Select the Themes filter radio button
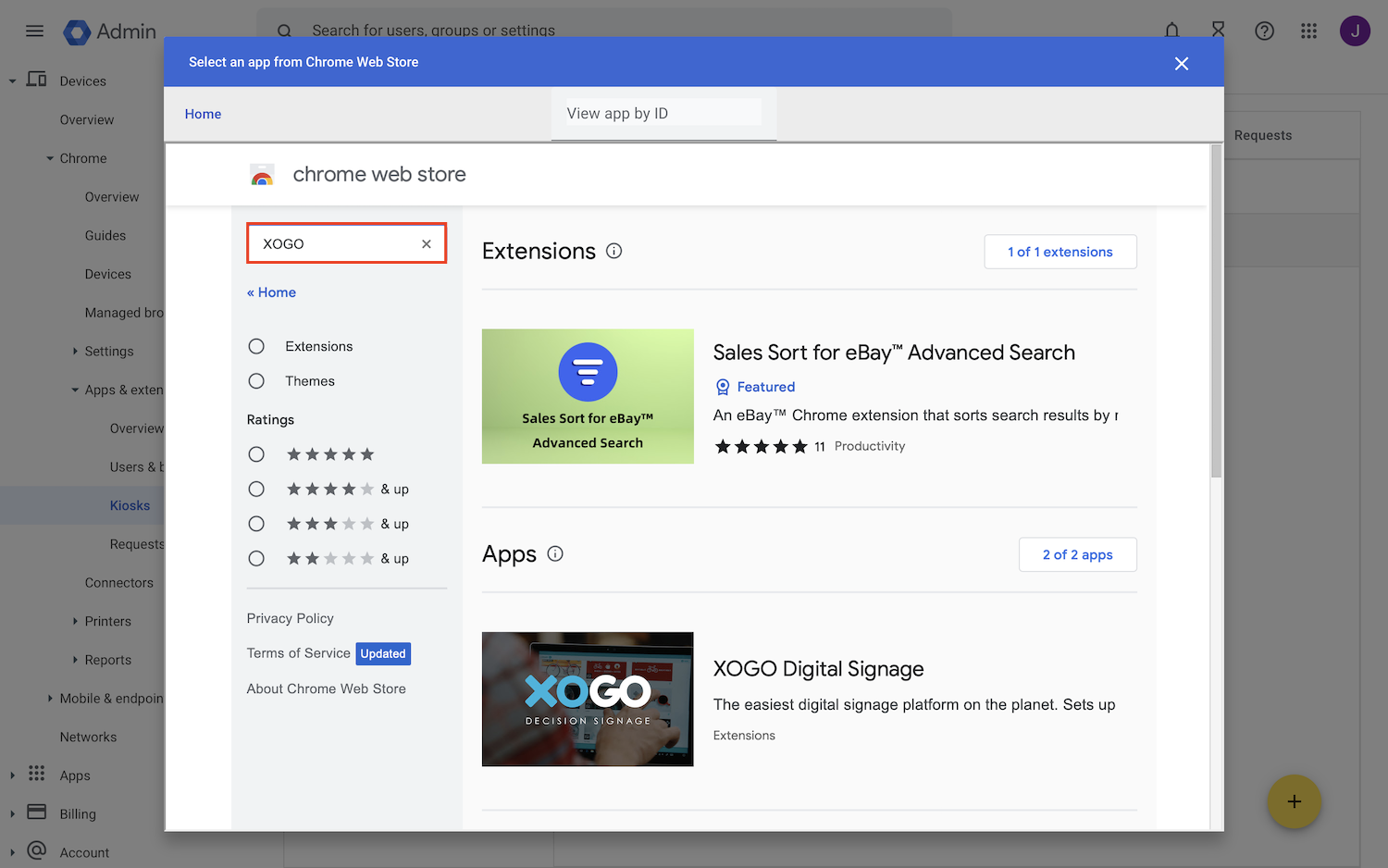 pyautogui.click(x=256, y=380)
